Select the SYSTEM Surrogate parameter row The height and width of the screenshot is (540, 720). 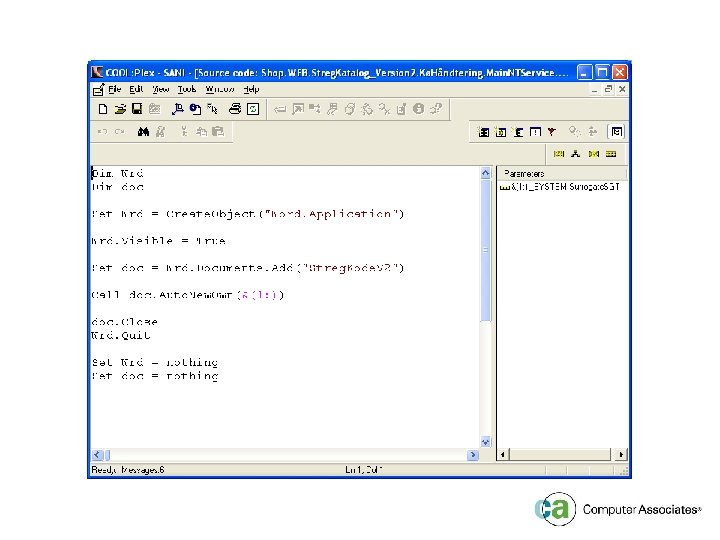coord(560,187)
